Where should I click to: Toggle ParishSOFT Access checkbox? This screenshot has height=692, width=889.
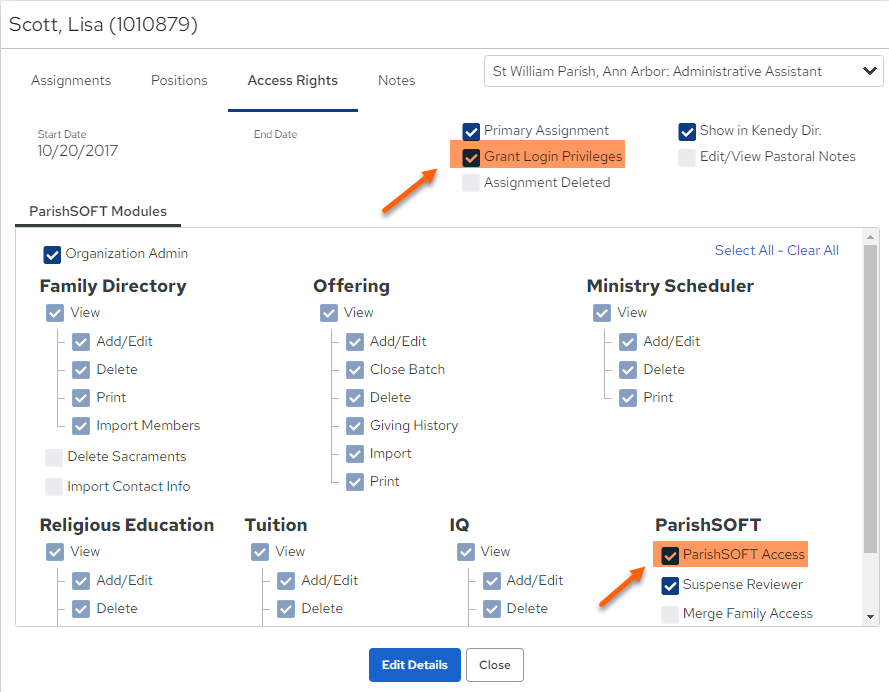click(x=670, y=555)
